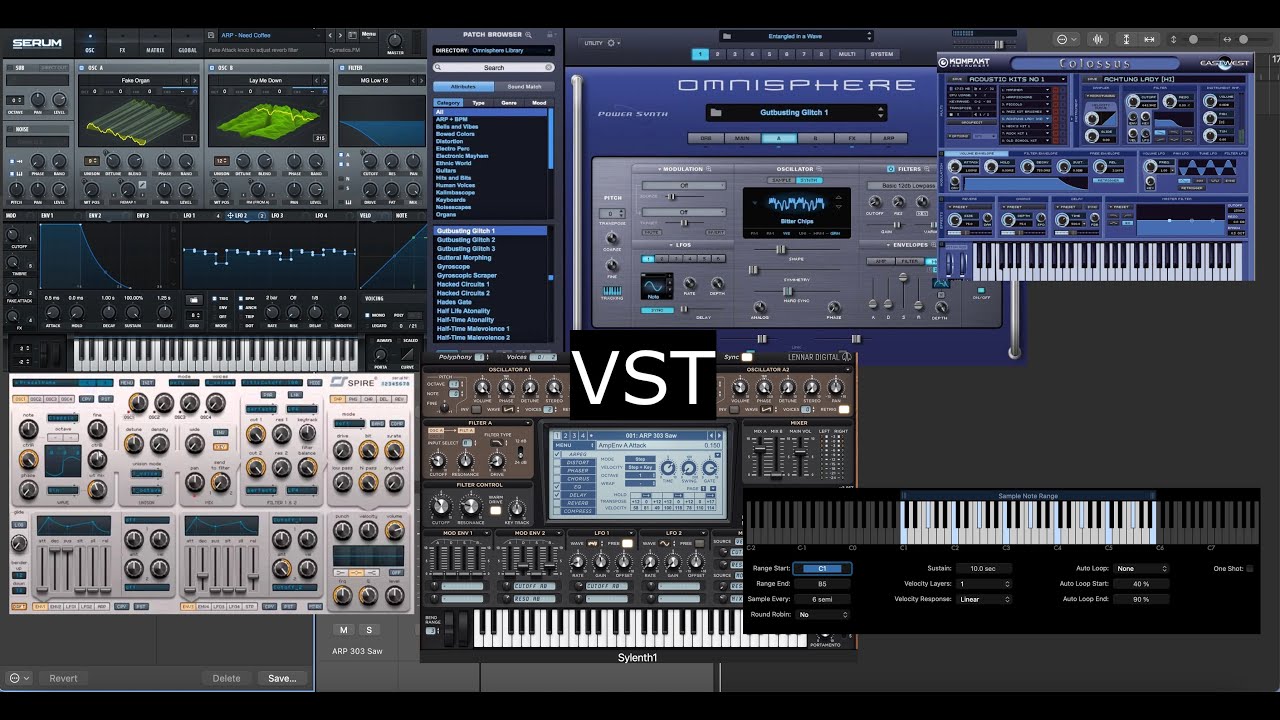This screenshot has height=720, width=1280.
Task: Enable the Serum Noise oscillator
Action: tap(10, 127)
